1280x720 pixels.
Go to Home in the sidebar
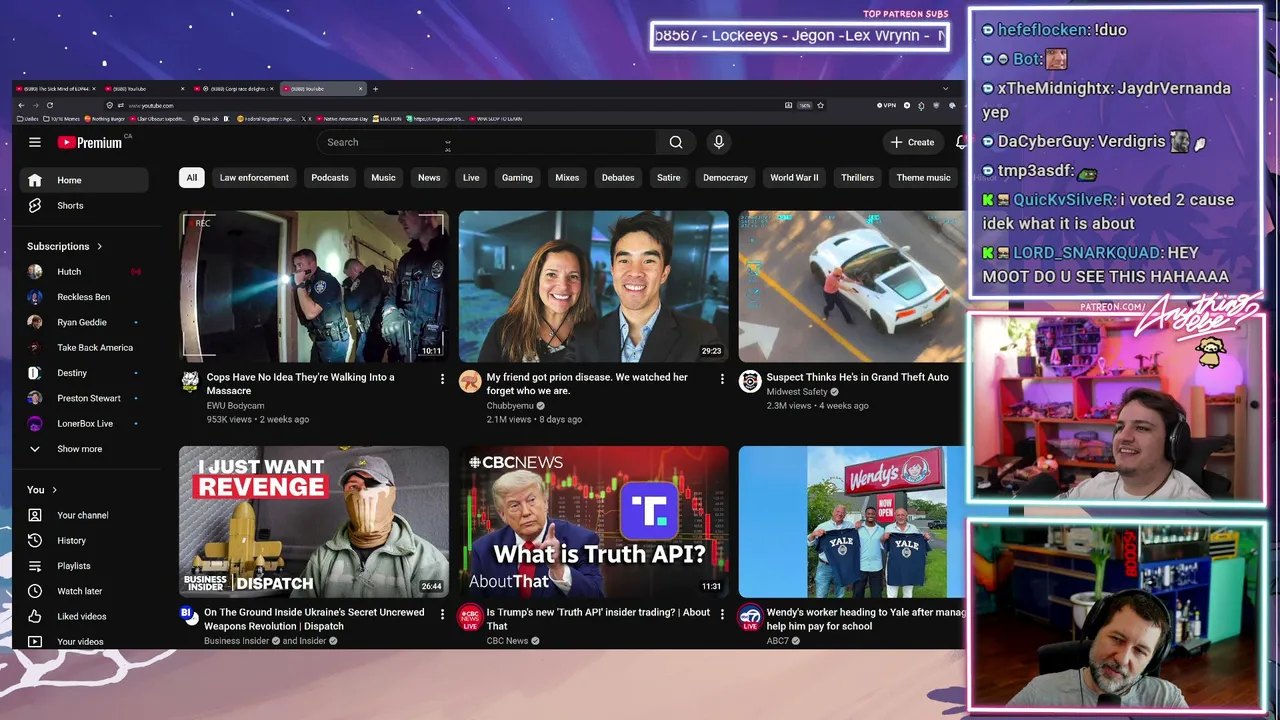pos(84,180)
